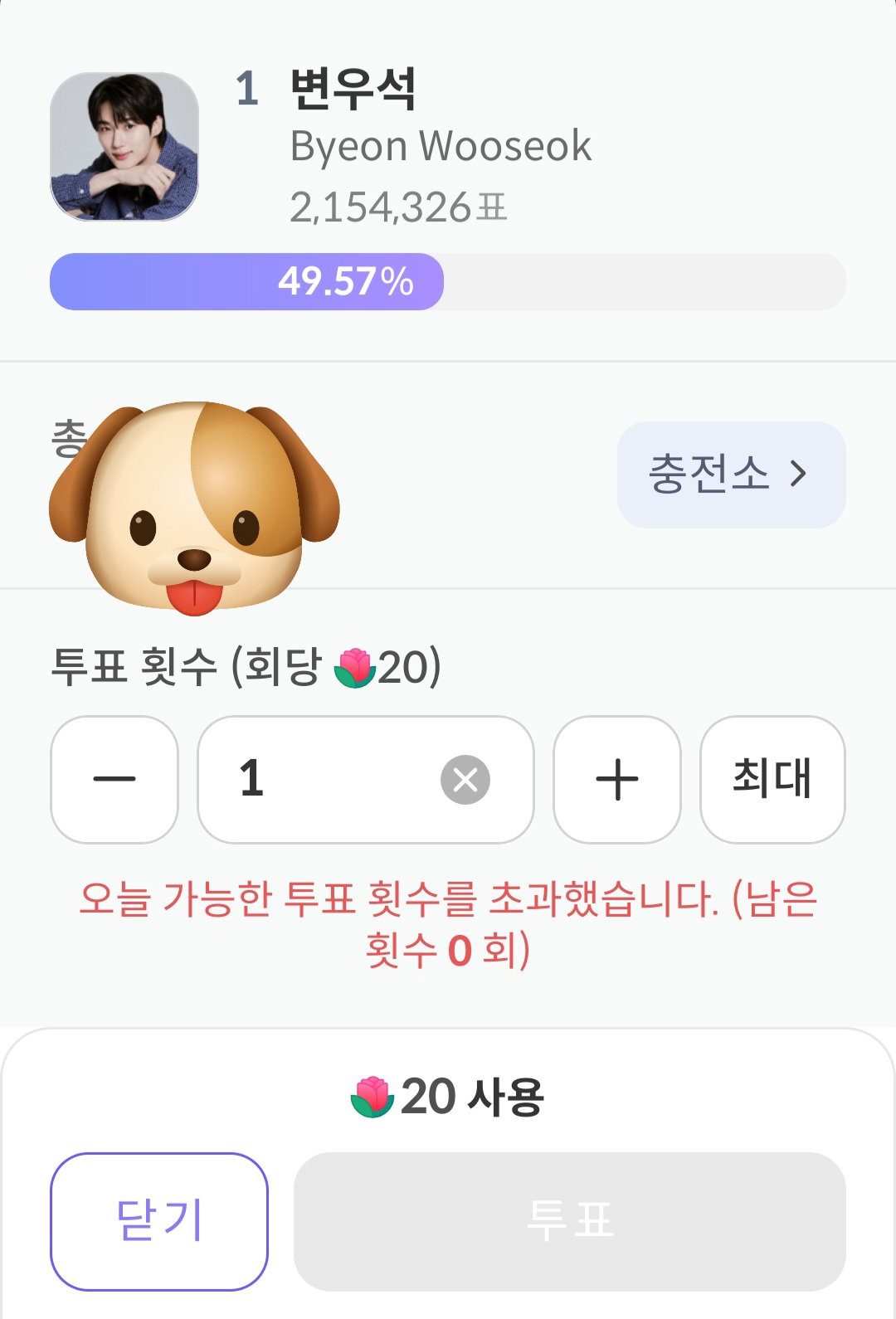The width and height of the screenshot is (896, 1319).
Task: Select the name 변우석 heading
Action: [353, 88]
